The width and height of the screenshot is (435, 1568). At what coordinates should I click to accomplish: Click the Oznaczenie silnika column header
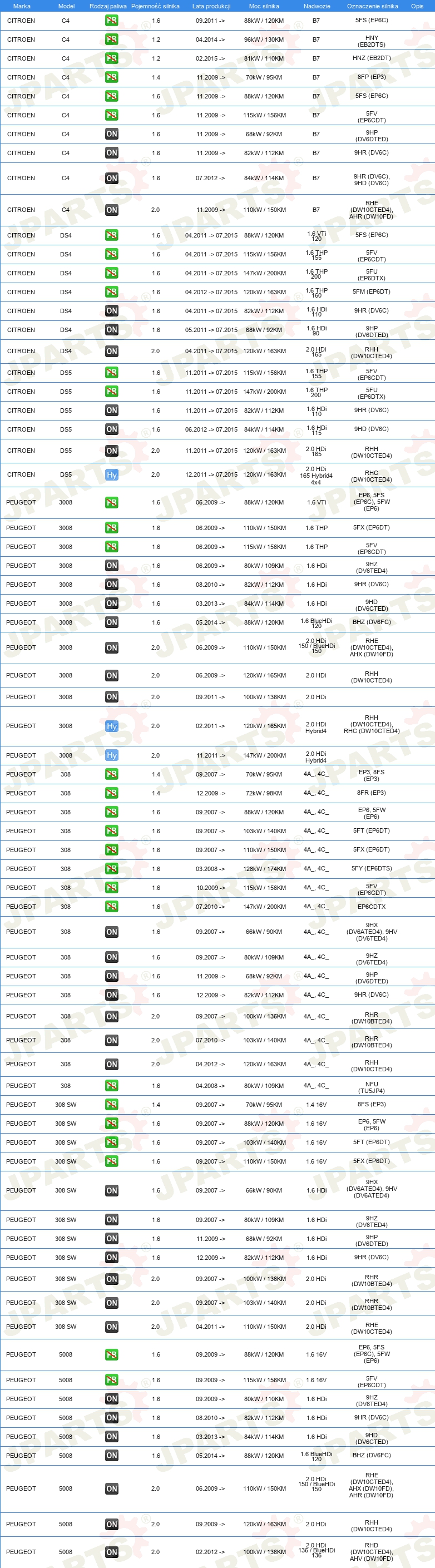tap(372, 6)
